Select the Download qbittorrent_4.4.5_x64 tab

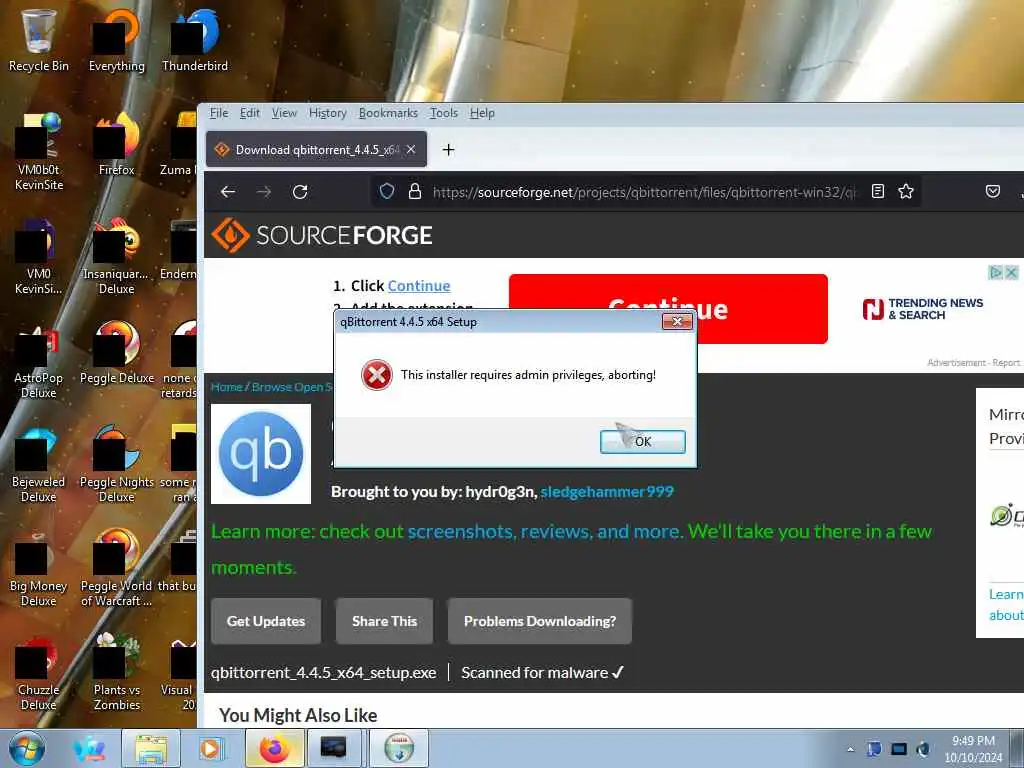pyautogui.click(x=316, y=150)
